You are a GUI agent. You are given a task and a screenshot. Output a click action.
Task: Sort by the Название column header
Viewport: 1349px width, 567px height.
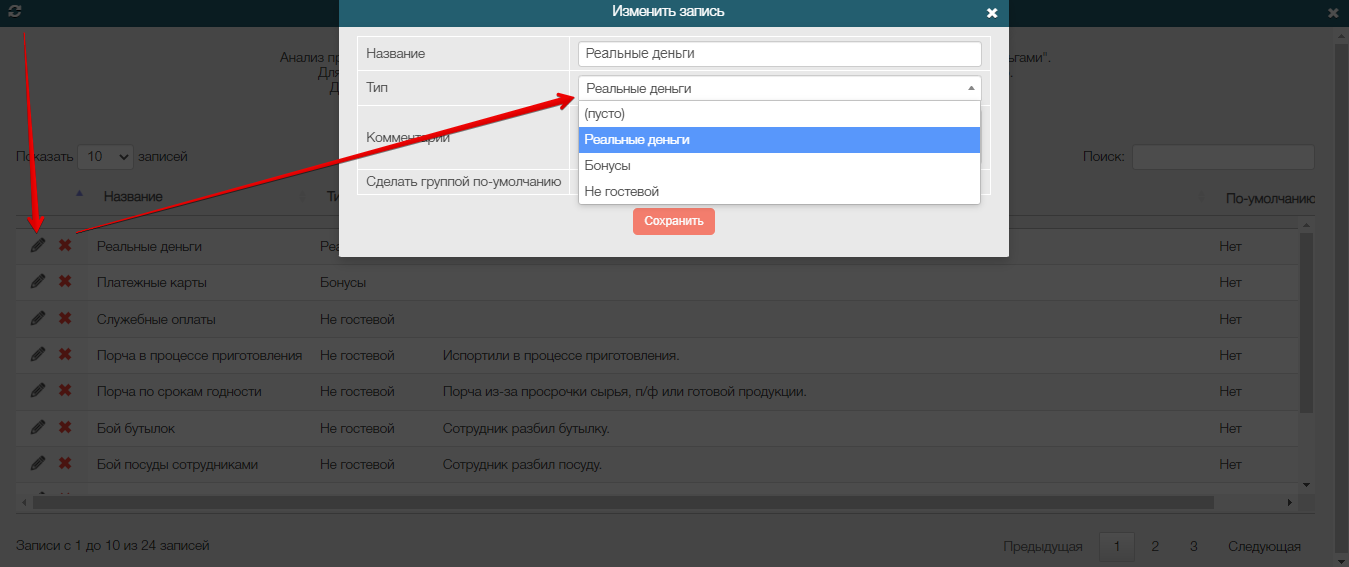point(133,197)
